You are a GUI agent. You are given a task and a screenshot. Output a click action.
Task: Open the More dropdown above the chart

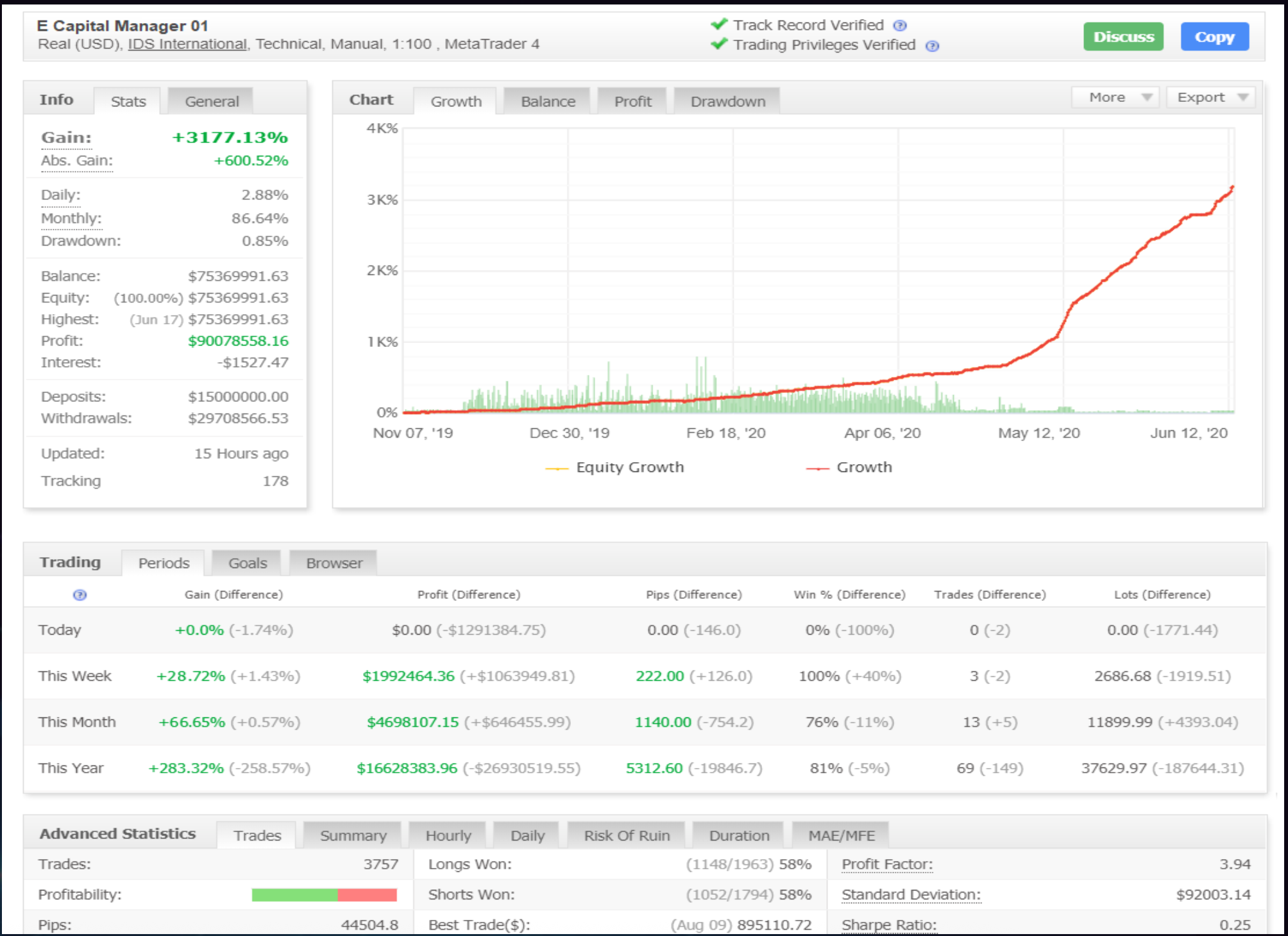coord(1115,97)
